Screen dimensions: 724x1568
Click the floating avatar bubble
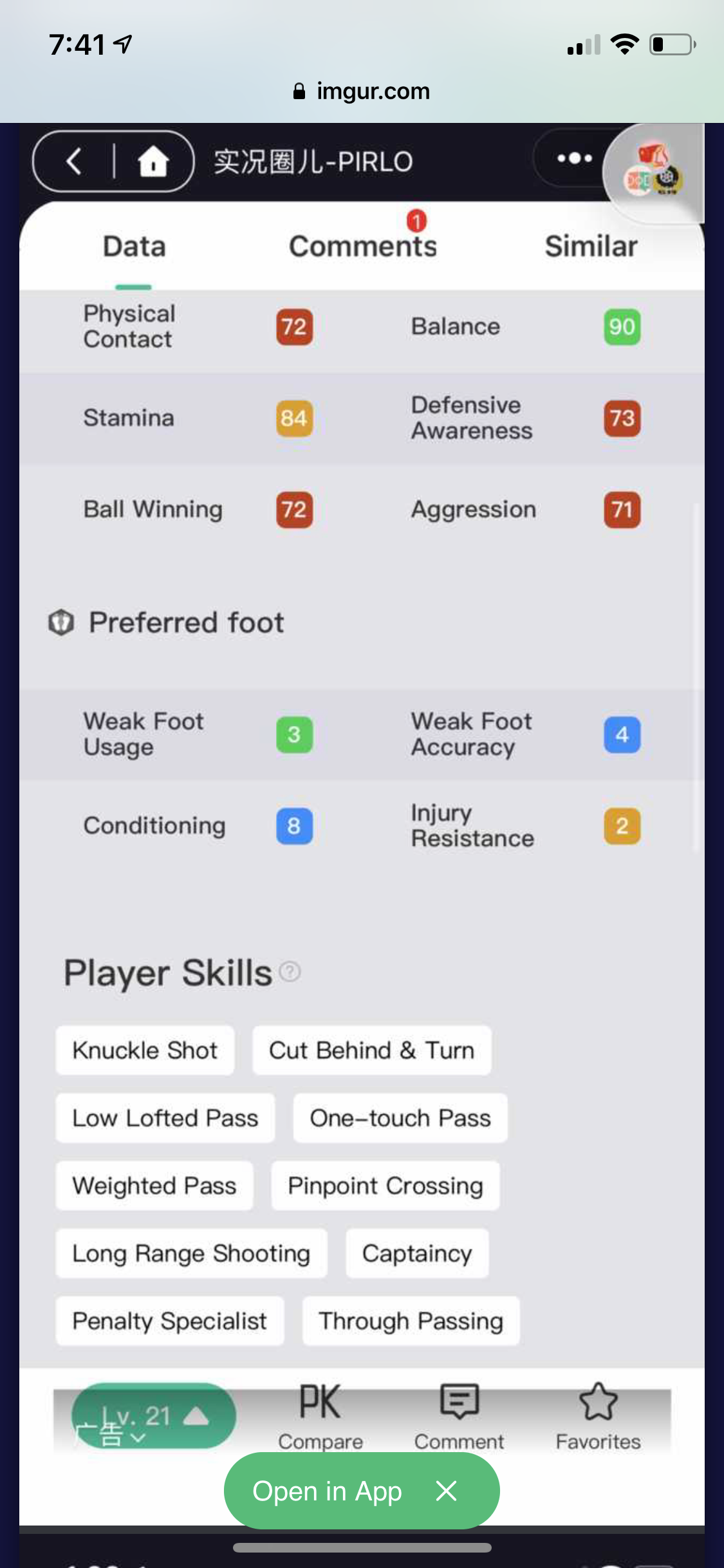(651, 173)
